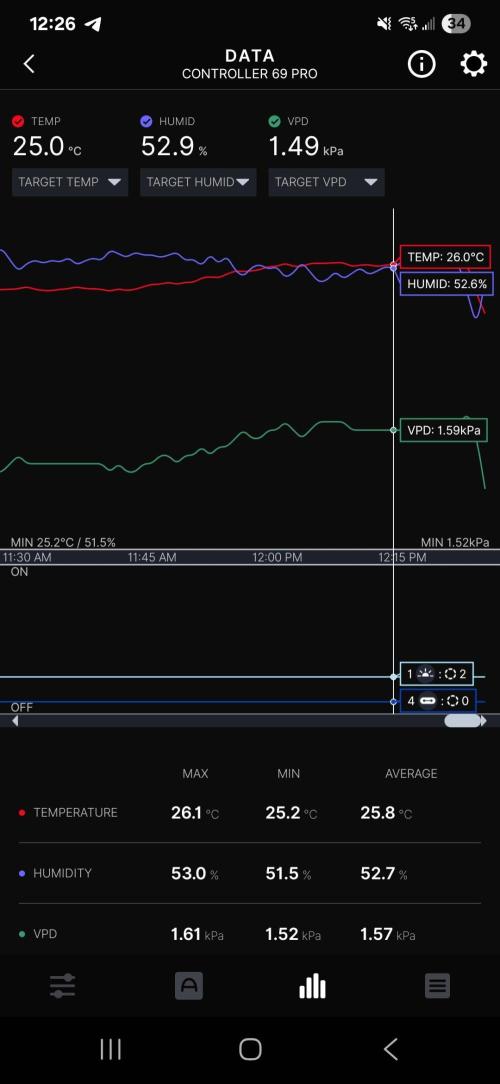Switch to automation 'A' tab icon

coord(189,986)
